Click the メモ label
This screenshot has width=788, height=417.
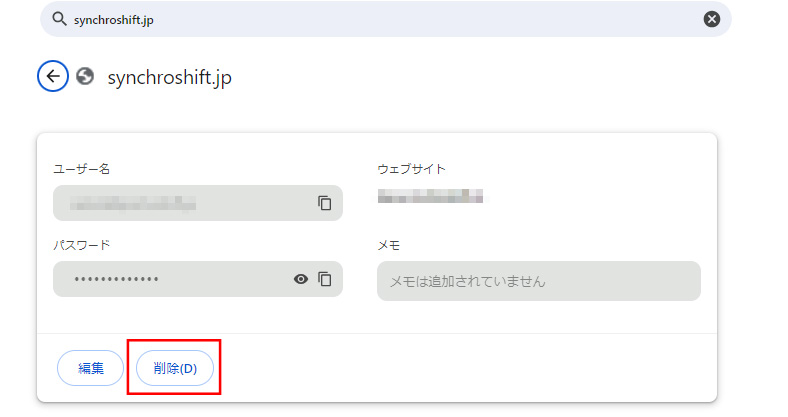tap(388, 245)
